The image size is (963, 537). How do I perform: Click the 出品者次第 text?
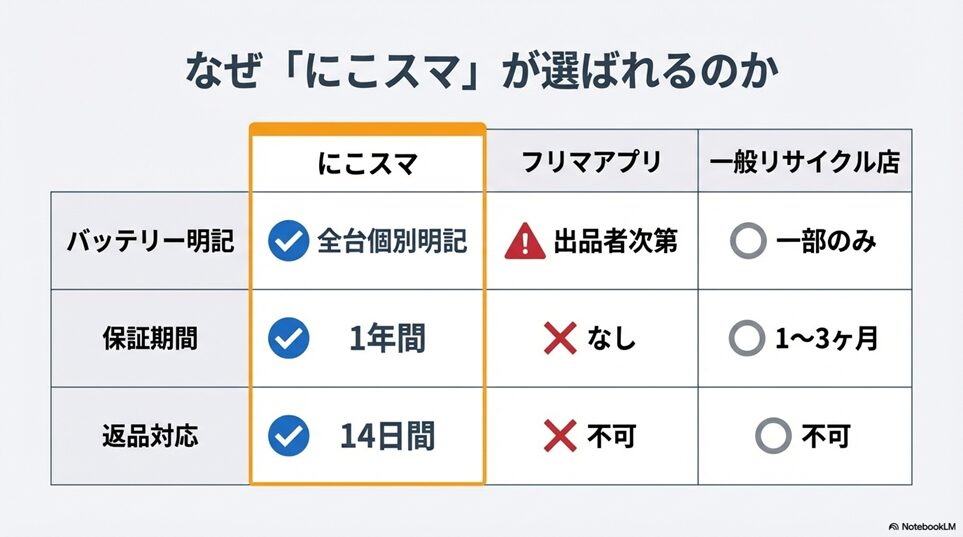point(616,241)
